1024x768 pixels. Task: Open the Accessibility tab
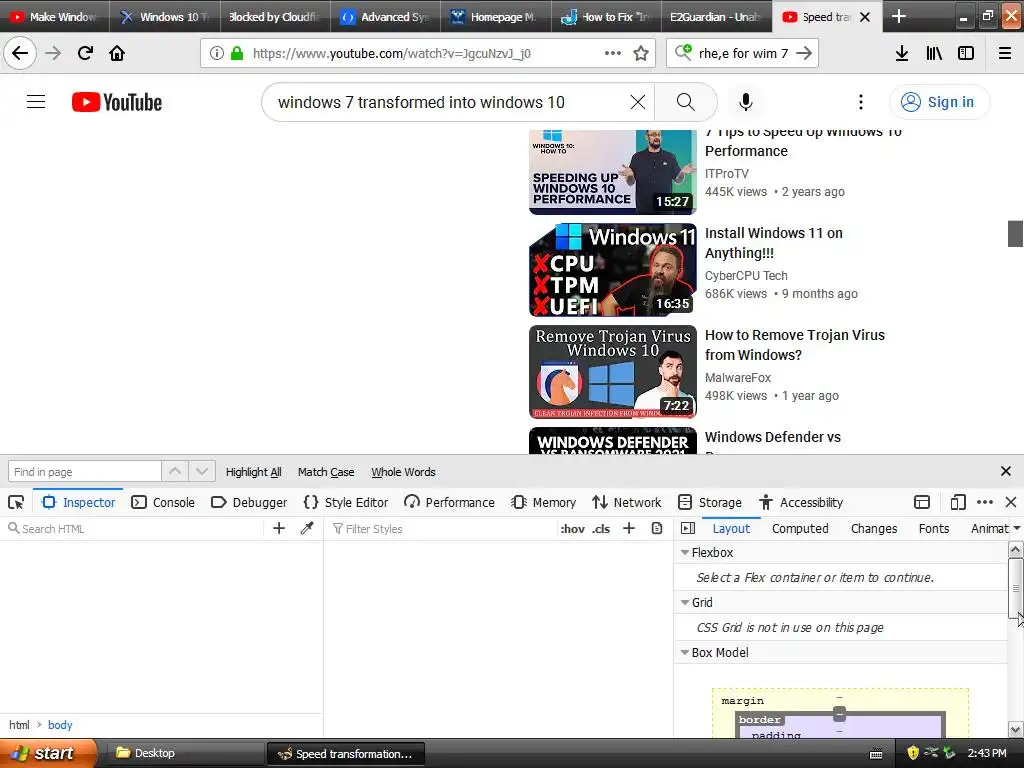[x=801, y=502]
